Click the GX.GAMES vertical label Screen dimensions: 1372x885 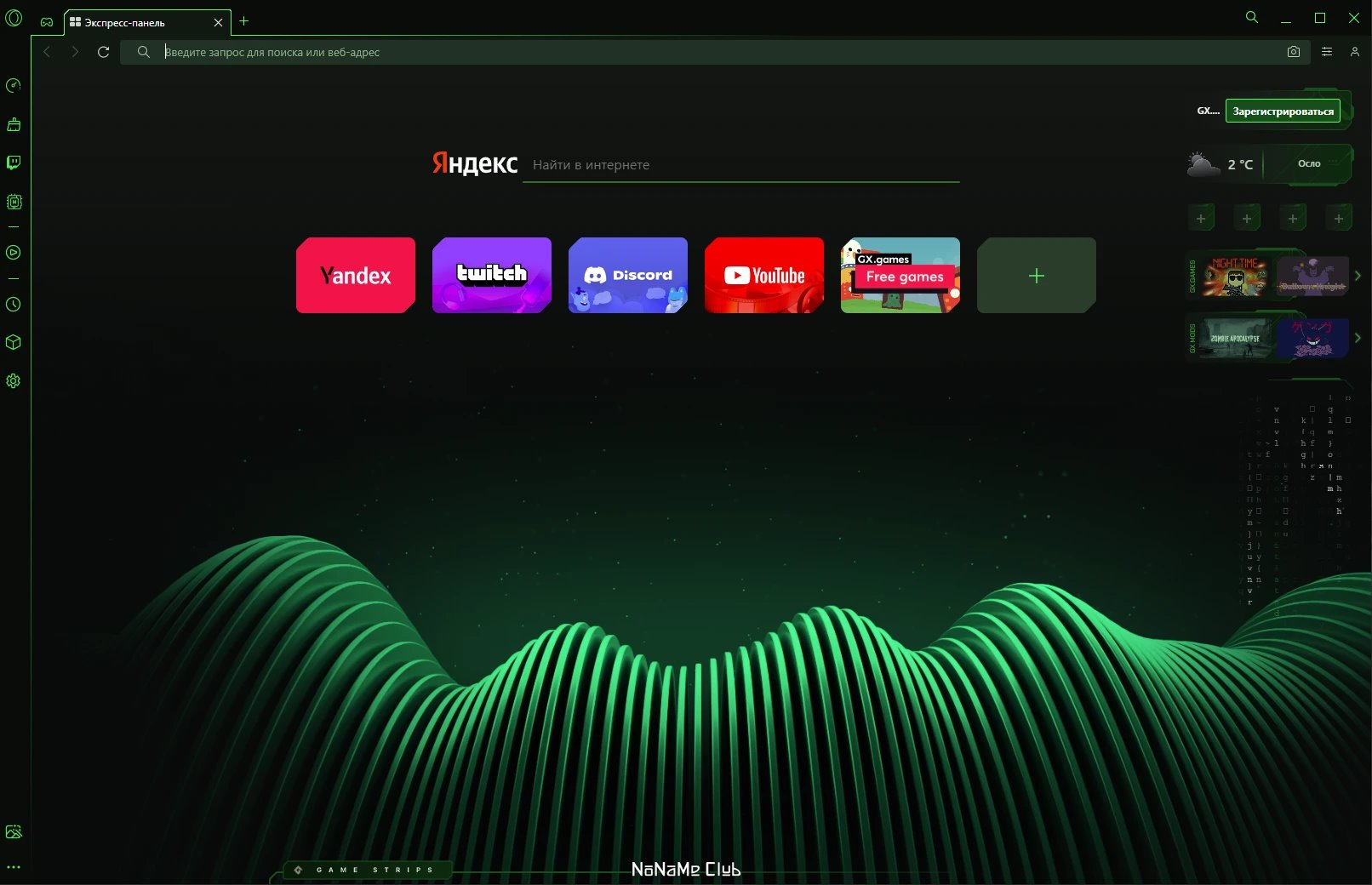pos(1192,277)
